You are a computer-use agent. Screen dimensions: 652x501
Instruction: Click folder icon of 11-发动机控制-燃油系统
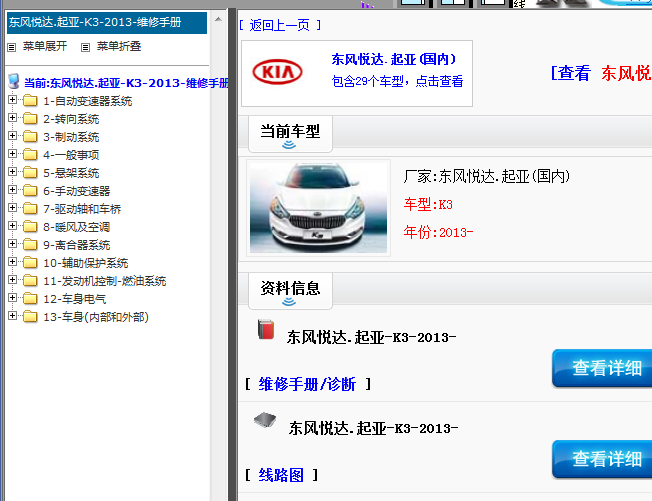click(x=30, y=281)
